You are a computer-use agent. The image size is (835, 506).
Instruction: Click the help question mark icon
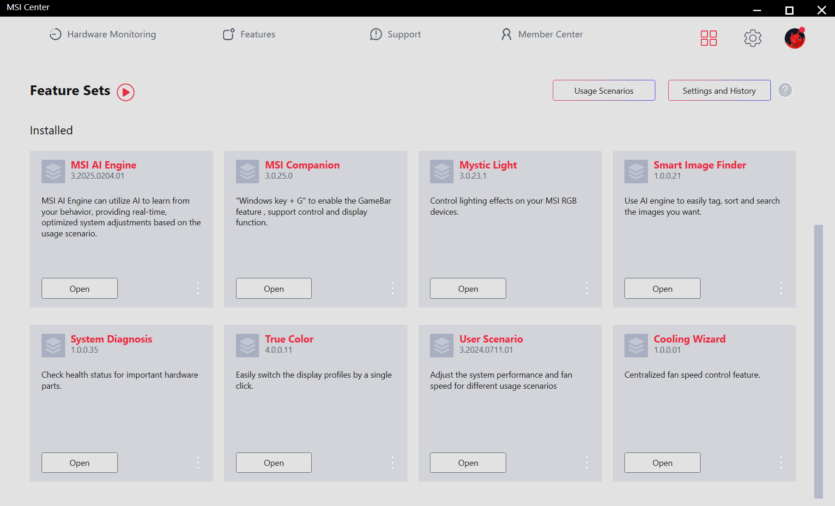[785, 90]
